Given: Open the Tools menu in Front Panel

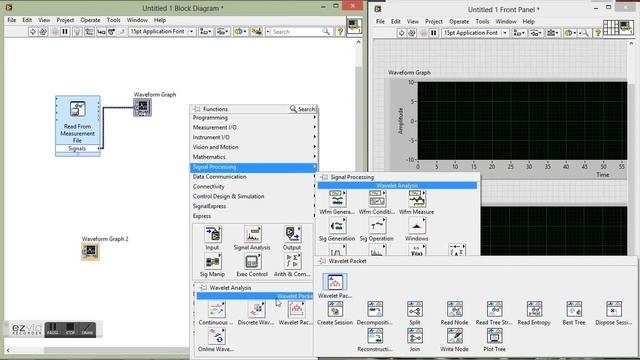Looking at the screenshot, I should [x=482, y=21].
